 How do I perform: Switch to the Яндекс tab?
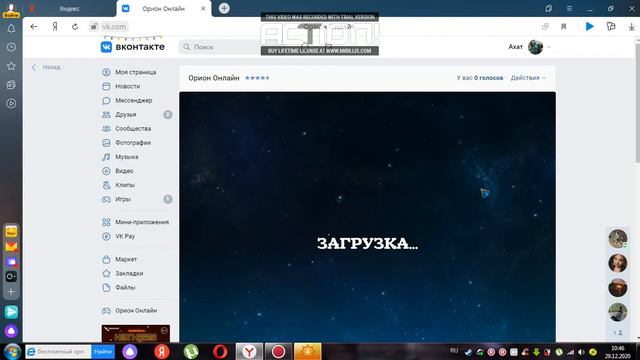click(69, 9)
